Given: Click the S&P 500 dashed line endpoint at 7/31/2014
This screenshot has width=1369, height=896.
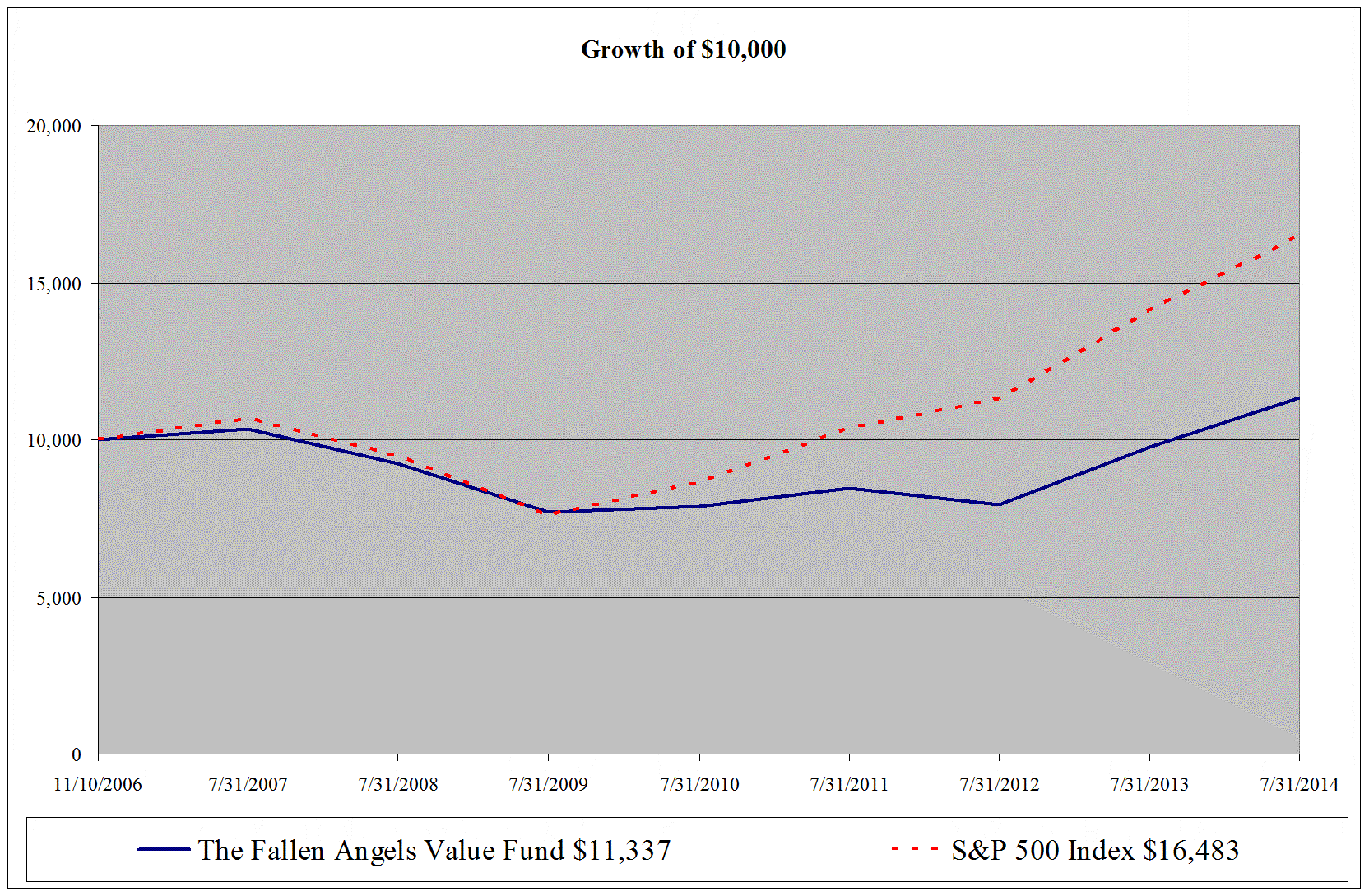Looking at the screenshot, I should click(1297, 237).
